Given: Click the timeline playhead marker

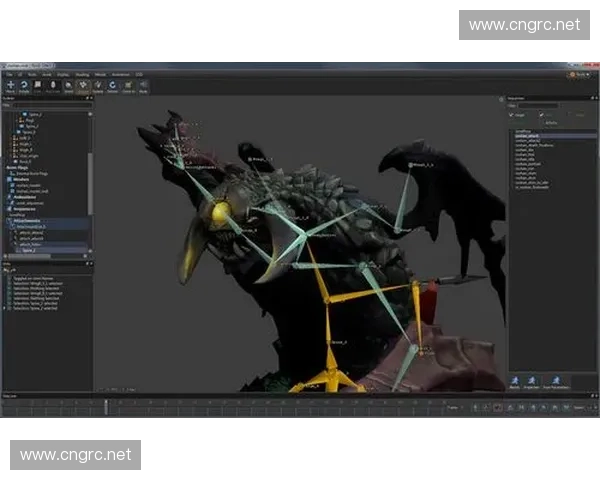Looking at the screenshot, I should 106,407.
